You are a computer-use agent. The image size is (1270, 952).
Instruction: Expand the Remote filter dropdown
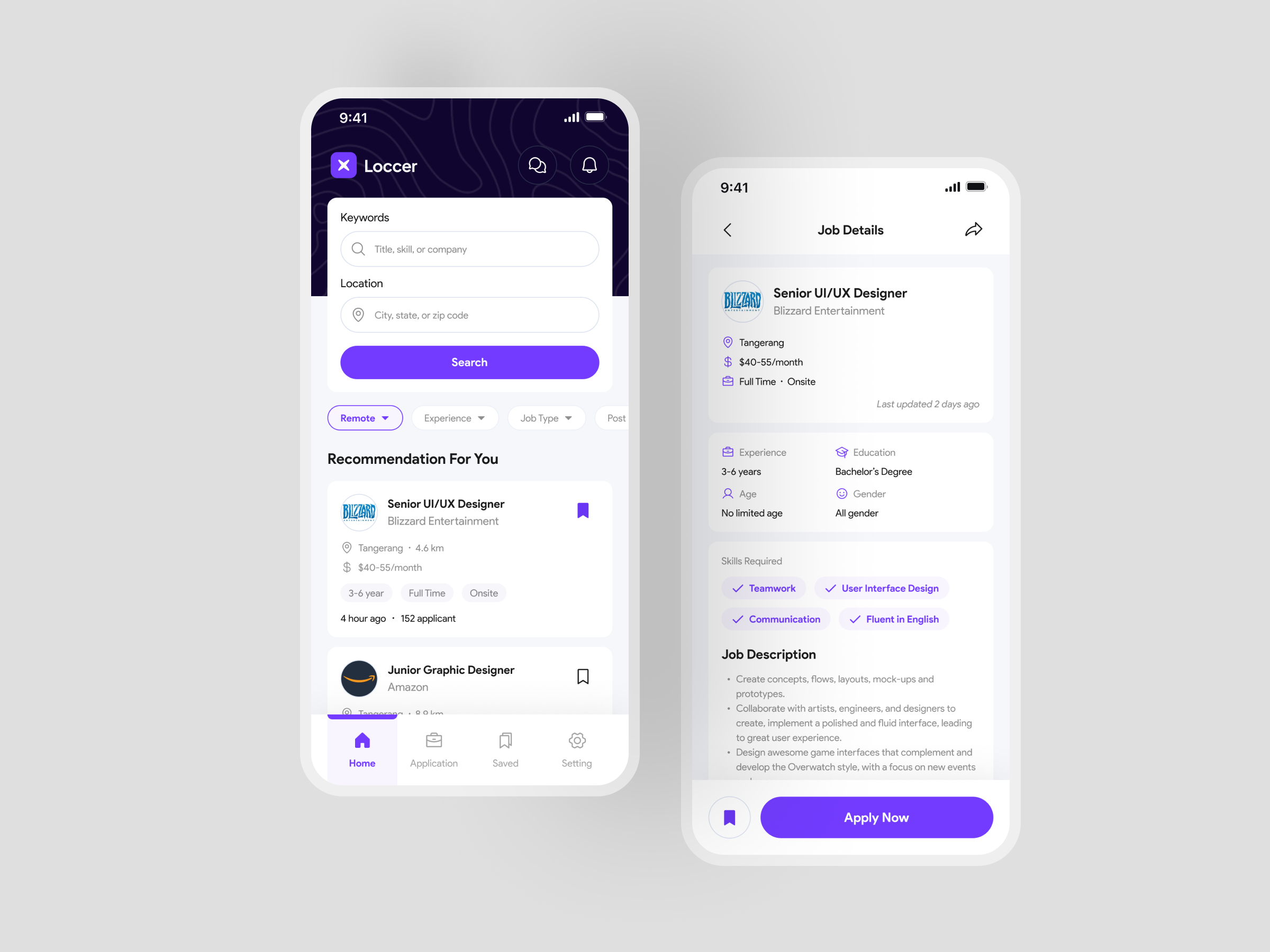[x=364, y=418]
